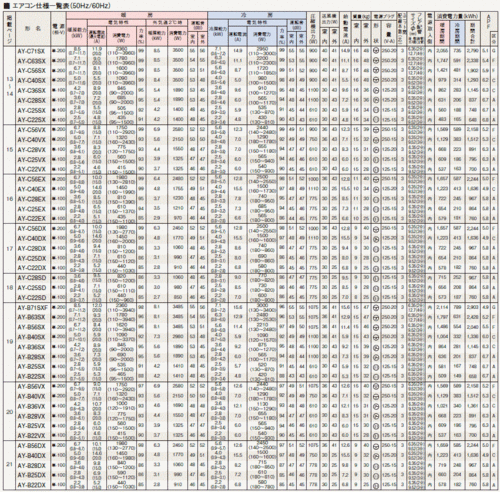Screen dimensions: 500x492
Task: Select the AY-B28SX model cell
Action: click(32, 357)
